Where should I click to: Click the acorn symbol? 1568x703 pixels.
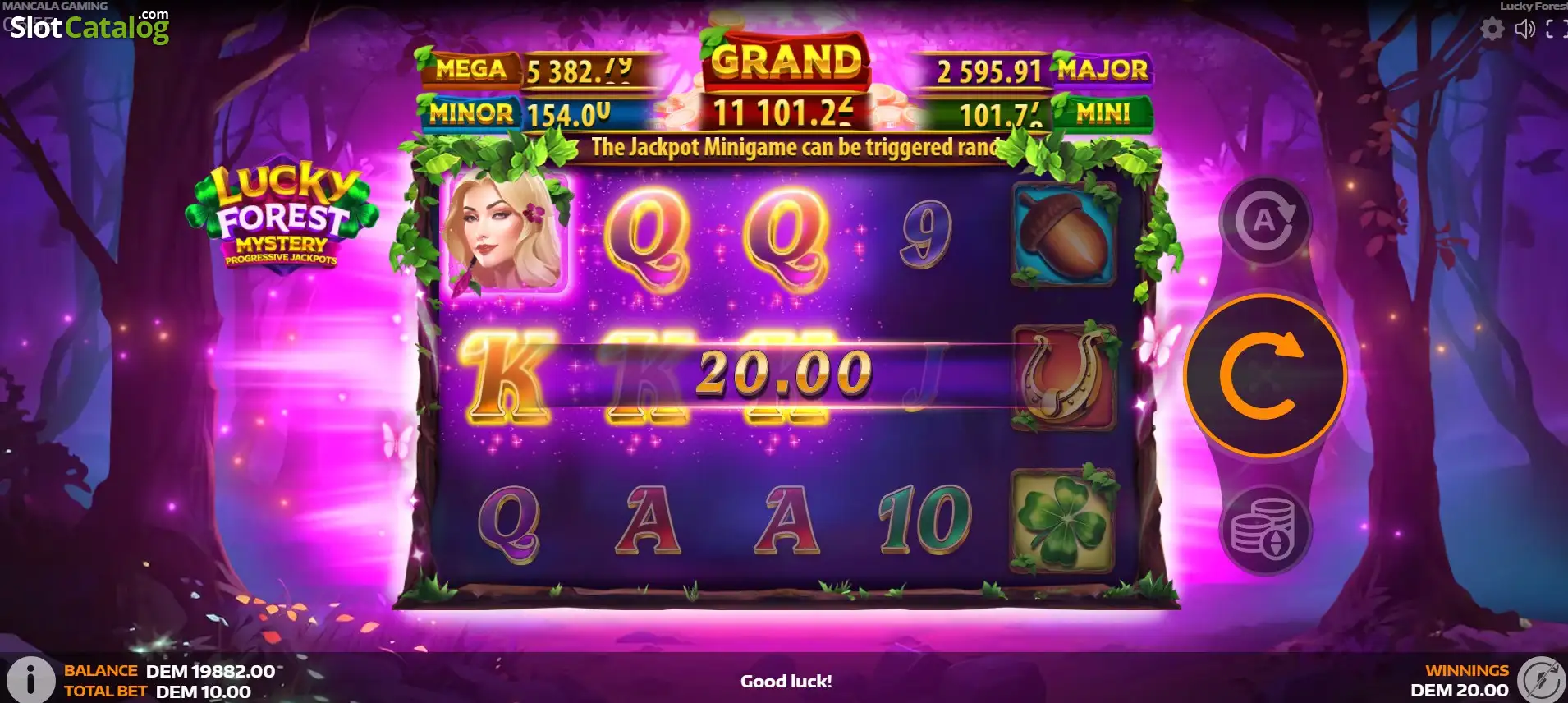(1065, 235)
